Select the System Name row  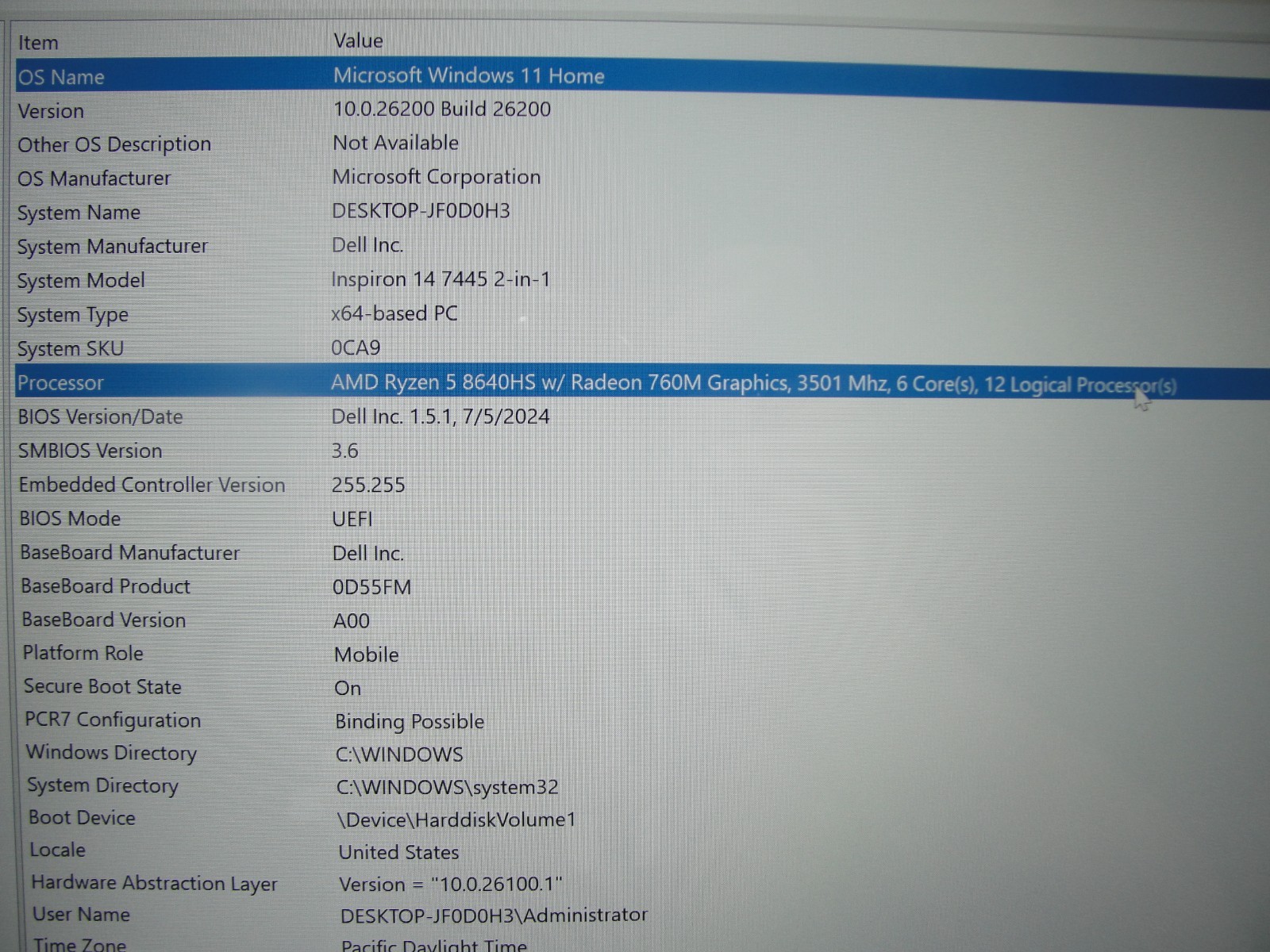tap(79, 213)
